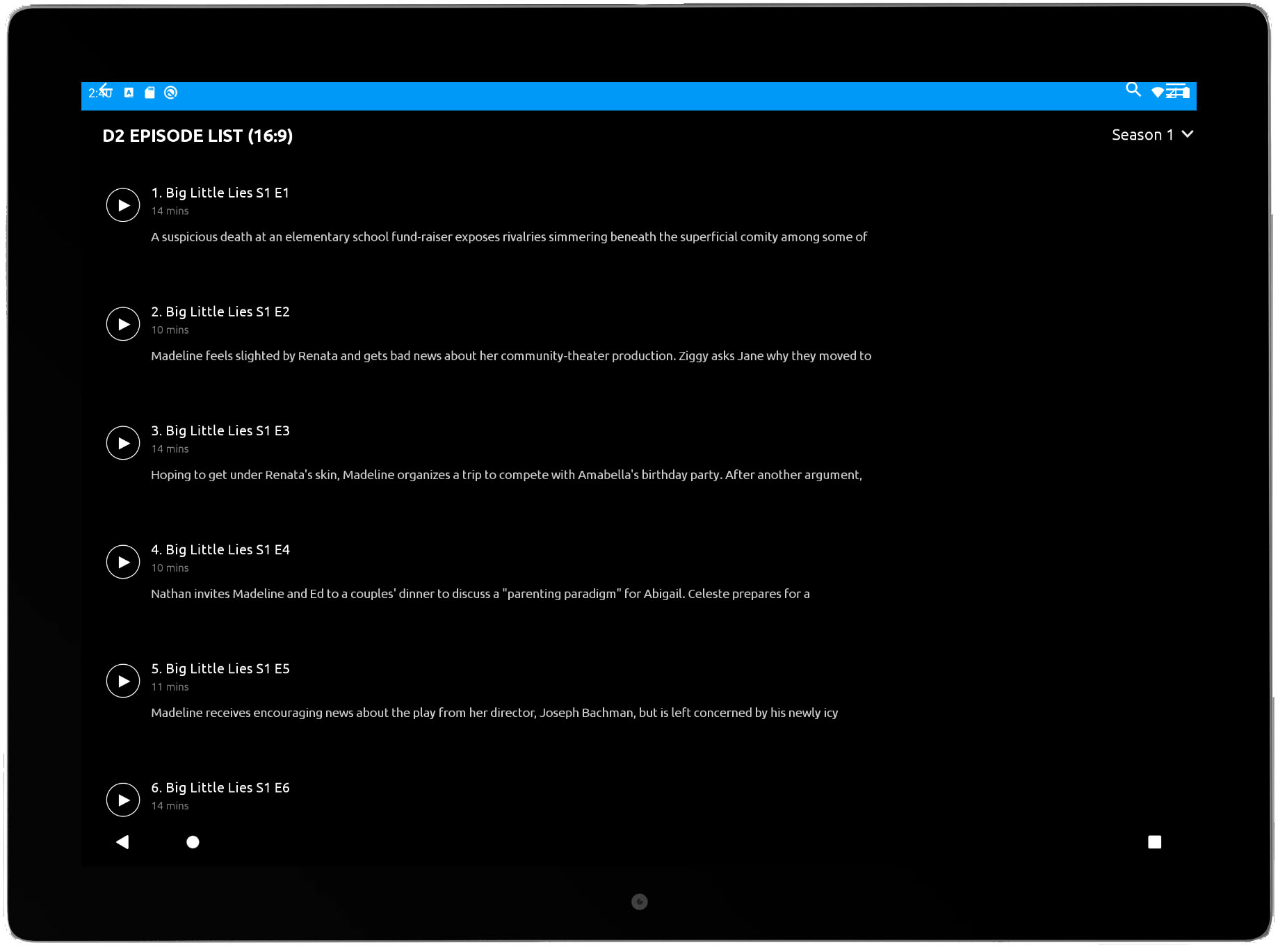Image resolution: width=1278 pixels, height=952 pixels.
Task: Click the '10 mins' duration of episode 2
Action: [170, 330]
